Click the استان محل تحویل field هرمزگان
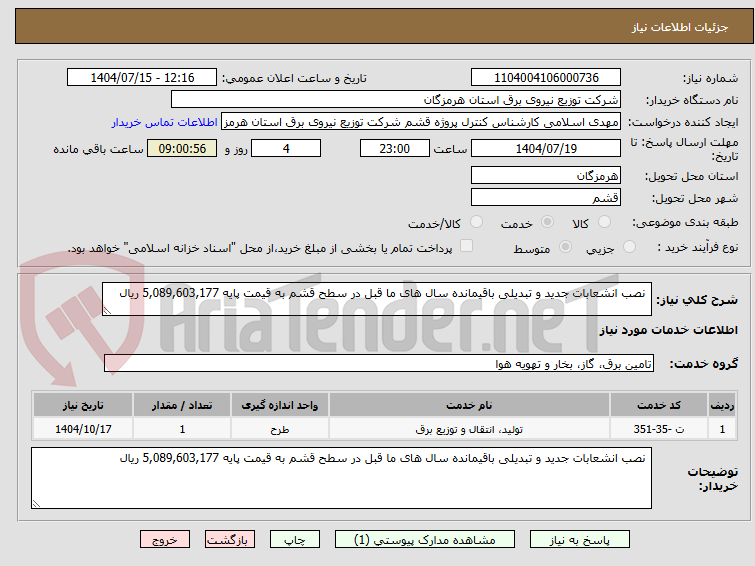This screenshot has width=755, height=566. pyautogui.click(x=546, y=176)
